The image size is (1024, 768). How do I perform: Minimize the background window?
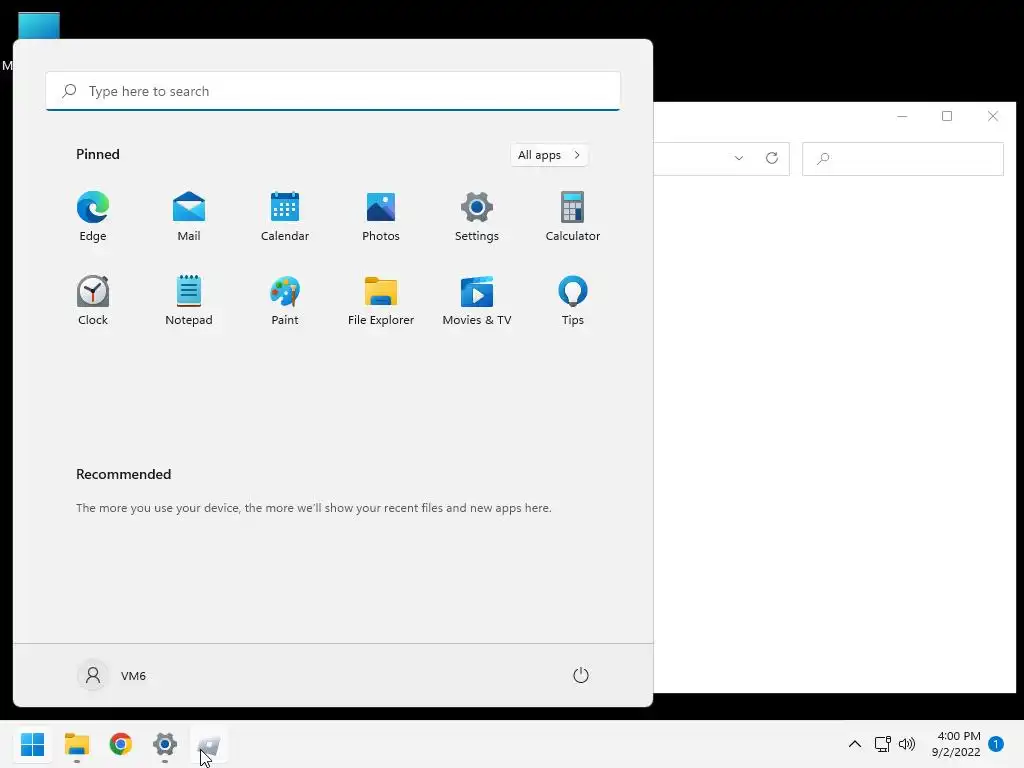(903, 116)
